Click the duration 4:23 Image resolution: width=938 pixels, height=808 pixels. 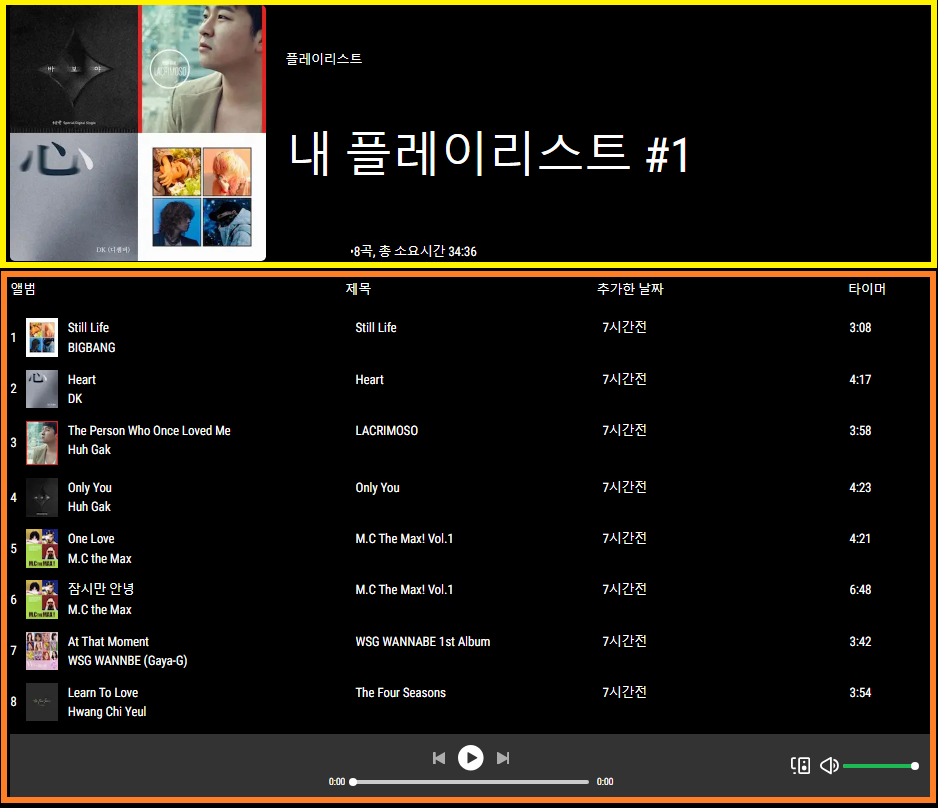[x=860, y=487]
